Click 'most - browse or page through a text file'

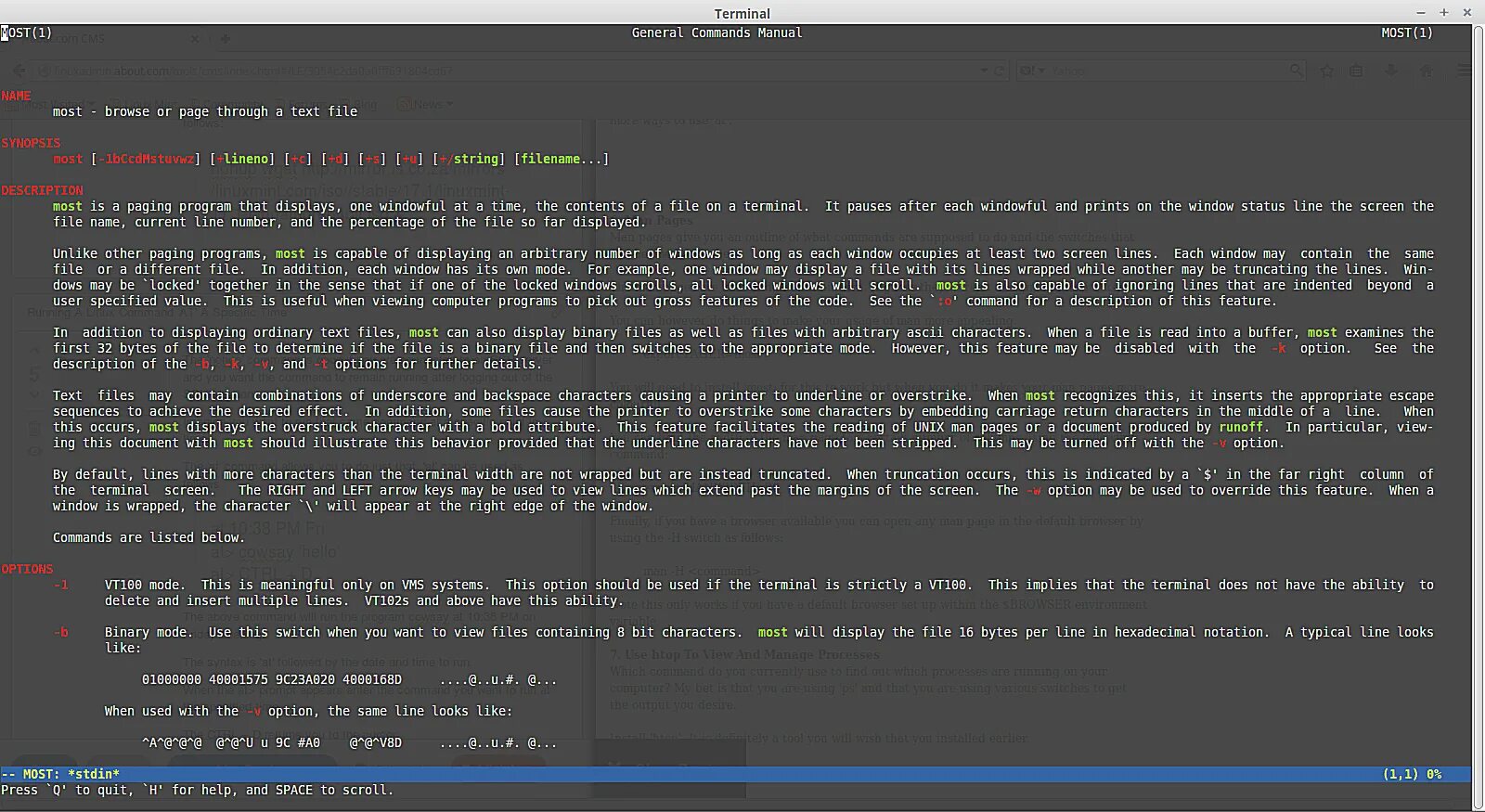click(x=205, y=111)
